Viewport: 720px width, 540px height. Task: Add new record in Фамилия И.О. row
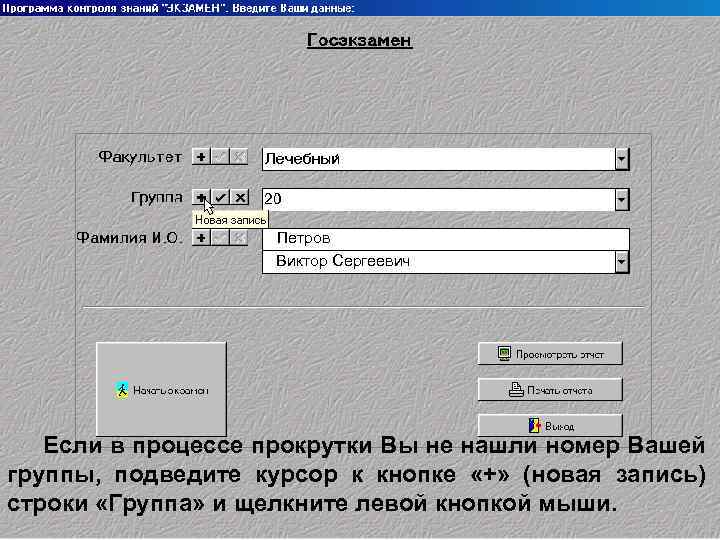(x=201, y=238)
